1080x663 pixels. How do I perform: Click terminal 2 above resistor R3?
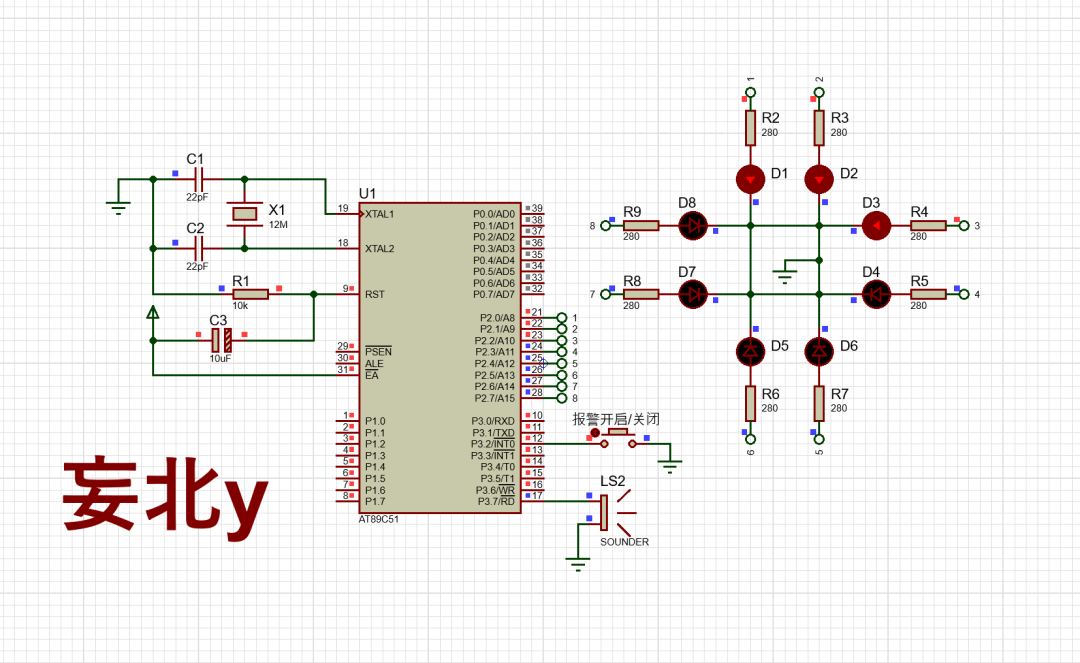point(819,92)
